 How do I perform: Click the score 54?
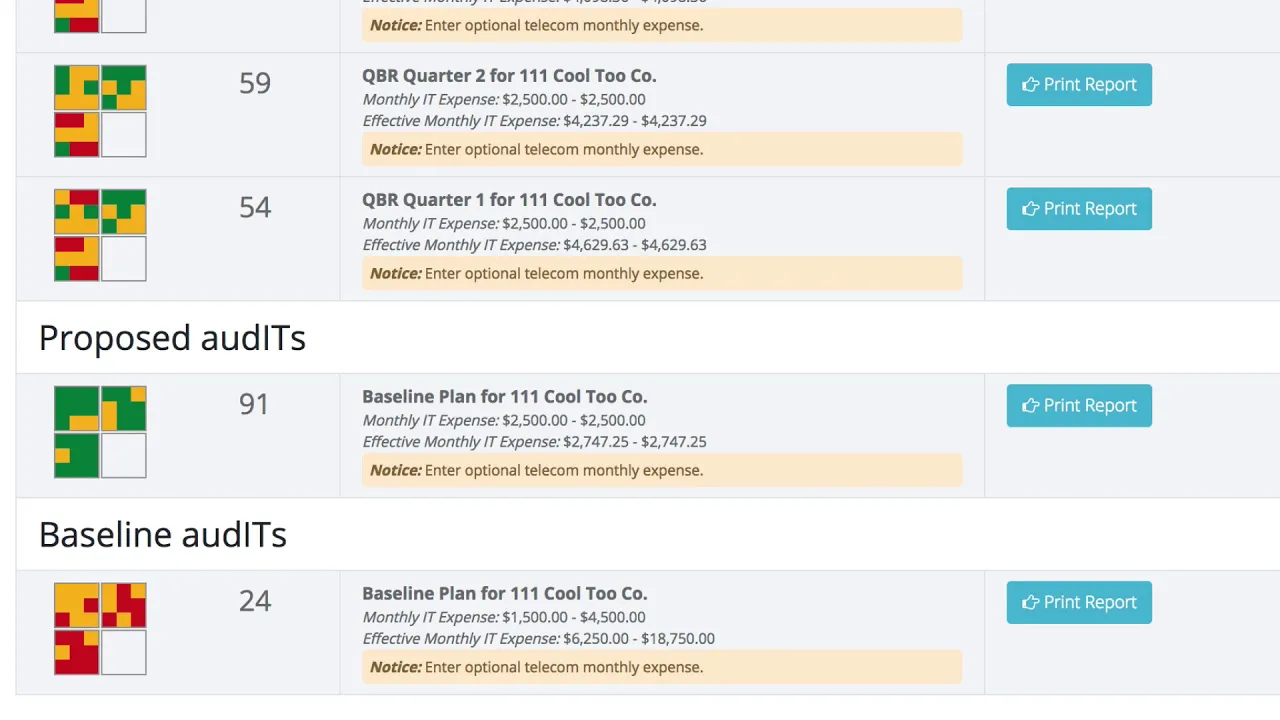[x=255, y=207]
